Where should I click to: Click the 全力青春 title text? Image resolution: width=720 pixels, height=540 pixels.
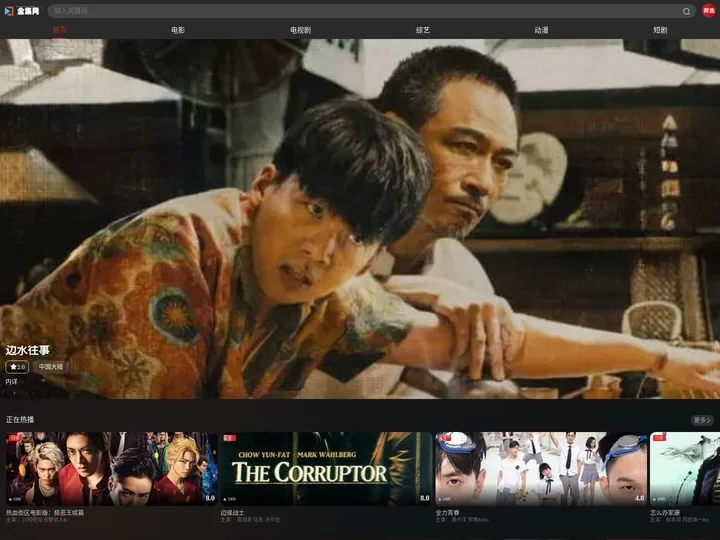[x=447, y=512]
